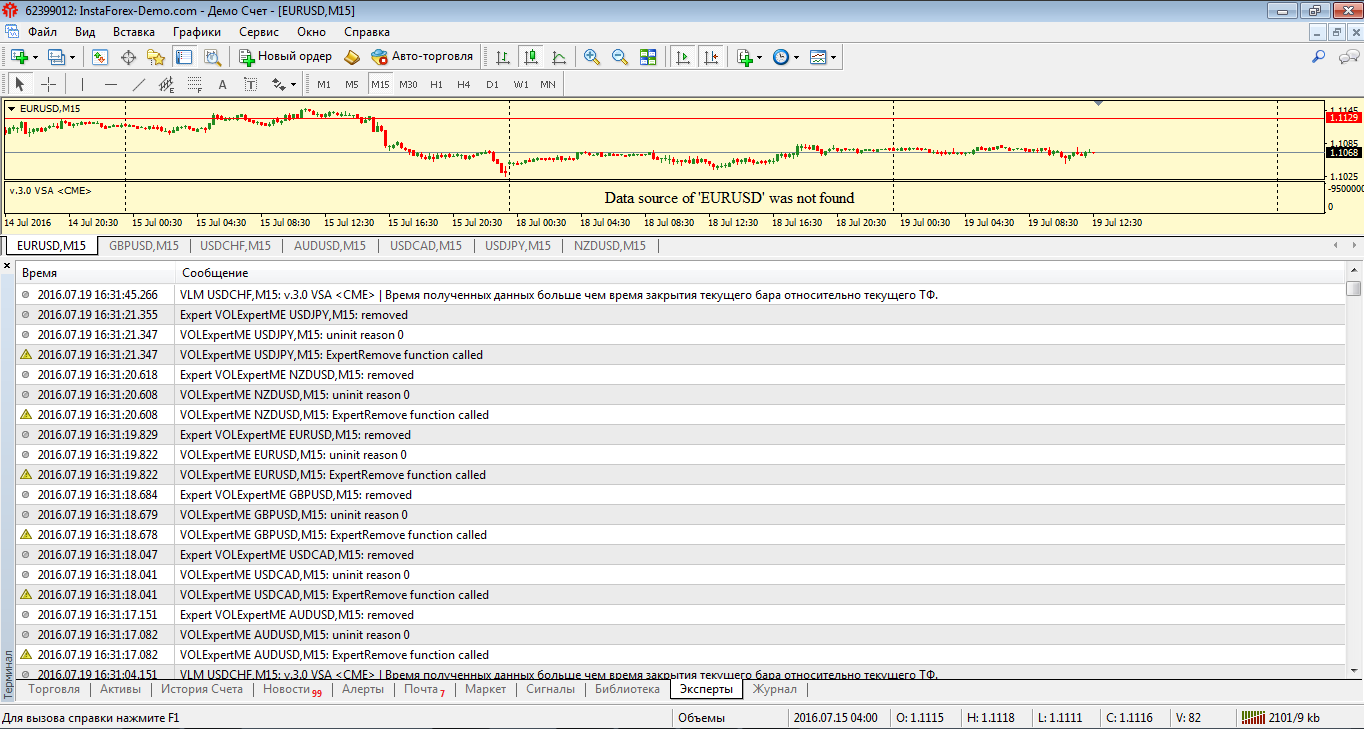Switch to the GBPUSD,M15 chart tab
Viewport: 1364px width, 729px height.
(x=144, y=245)
